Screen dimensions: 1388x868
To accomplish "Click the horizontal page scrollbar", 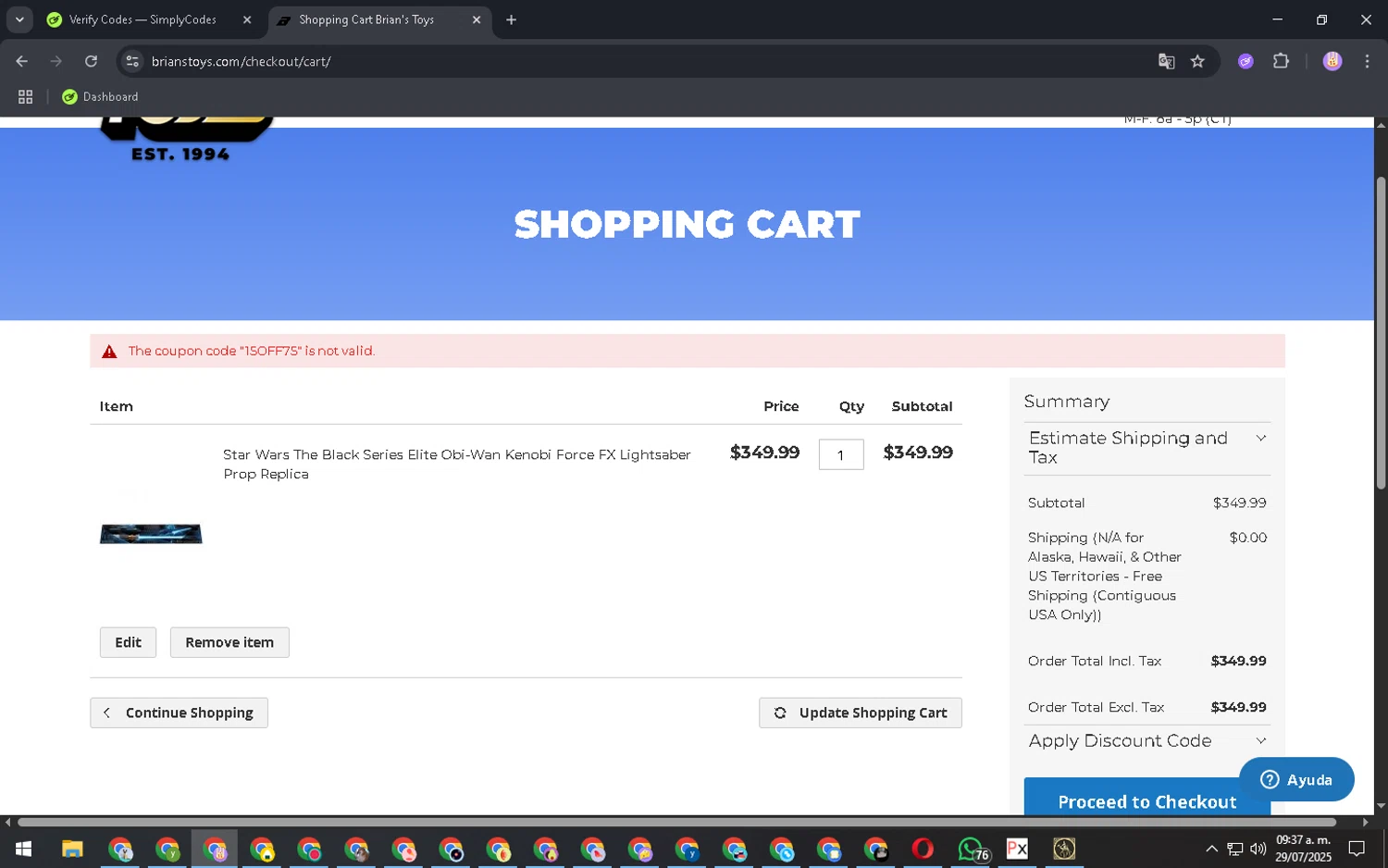I will coord(676,822).
